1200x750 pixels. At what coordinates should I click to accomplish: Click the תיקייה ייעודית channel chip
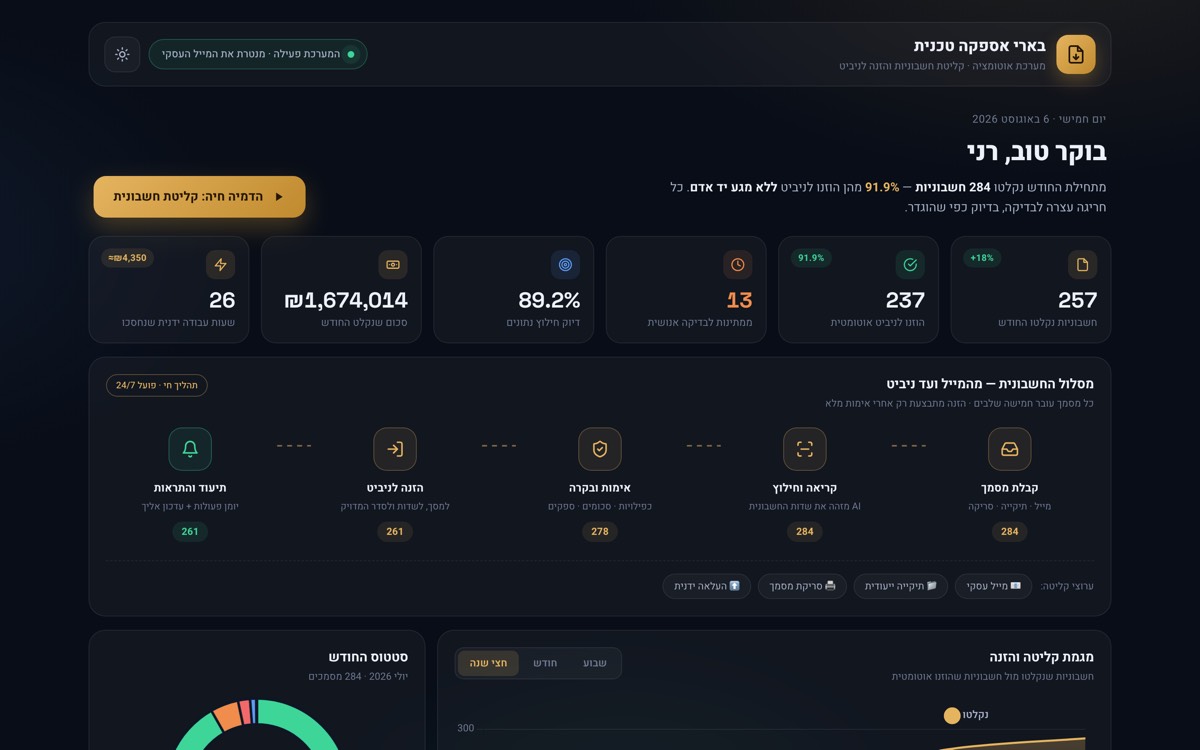900,586
